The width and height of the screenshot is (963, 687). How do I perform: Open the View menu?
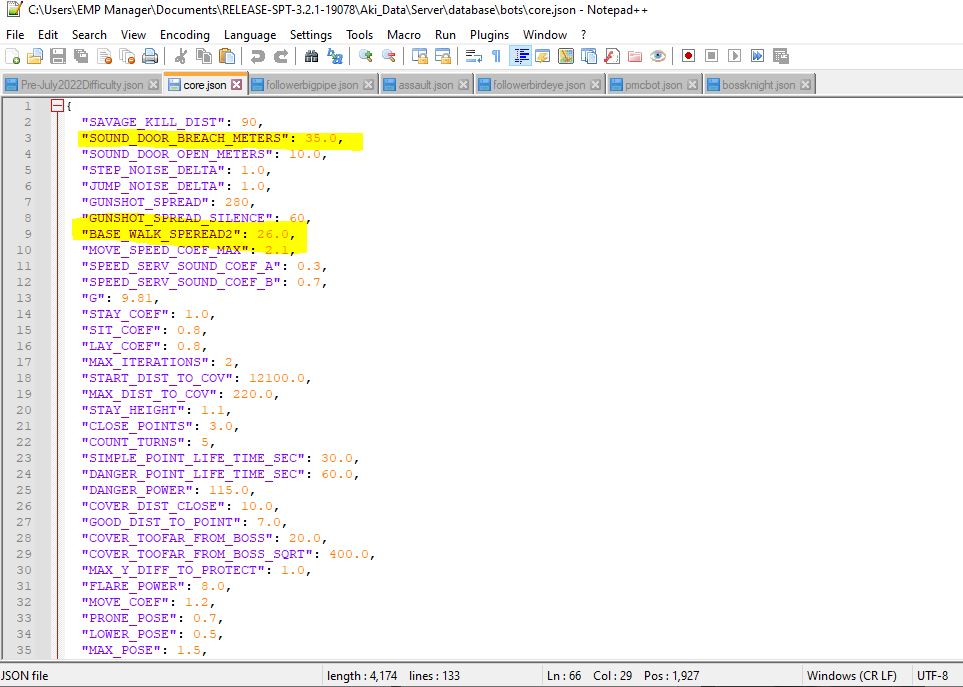click(133, 35)
